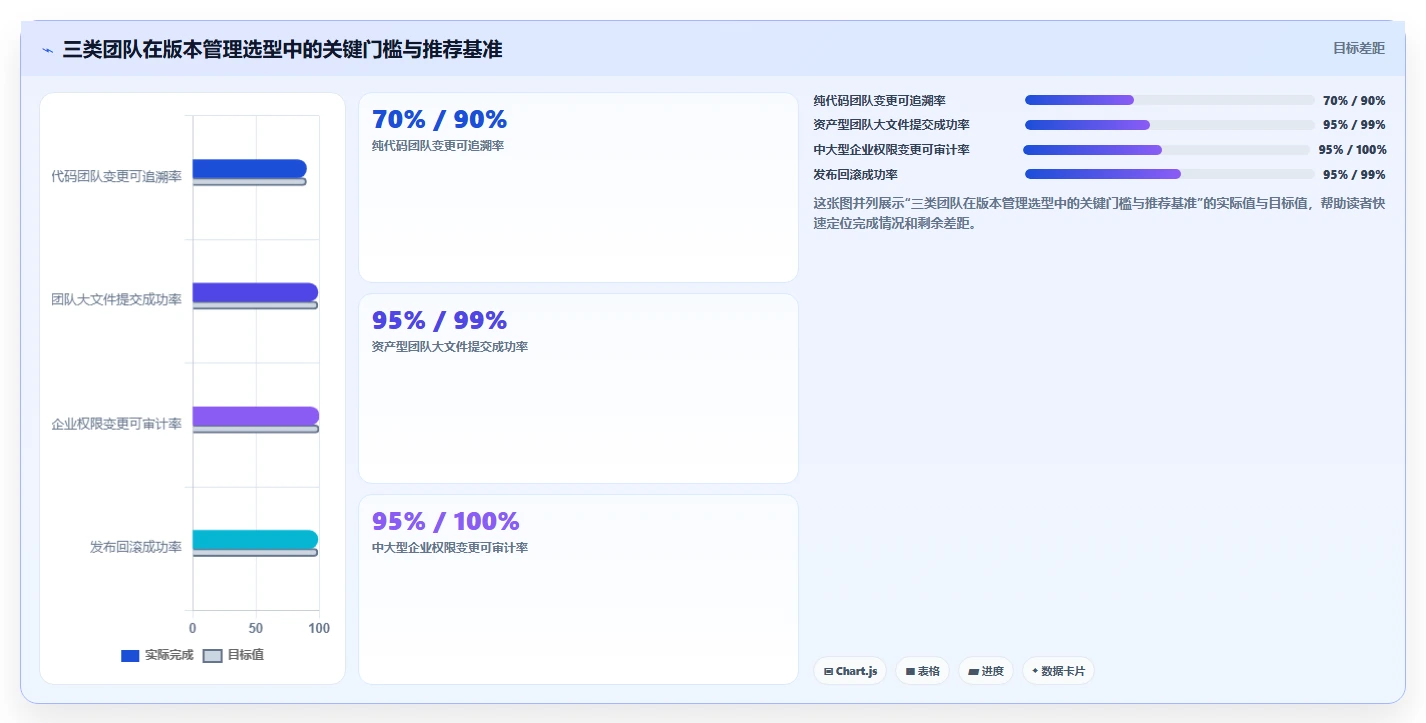Viewport: 1426px width, 723px height.
Task: Click the 70% / 90% progress list value
Action: 1354,100
